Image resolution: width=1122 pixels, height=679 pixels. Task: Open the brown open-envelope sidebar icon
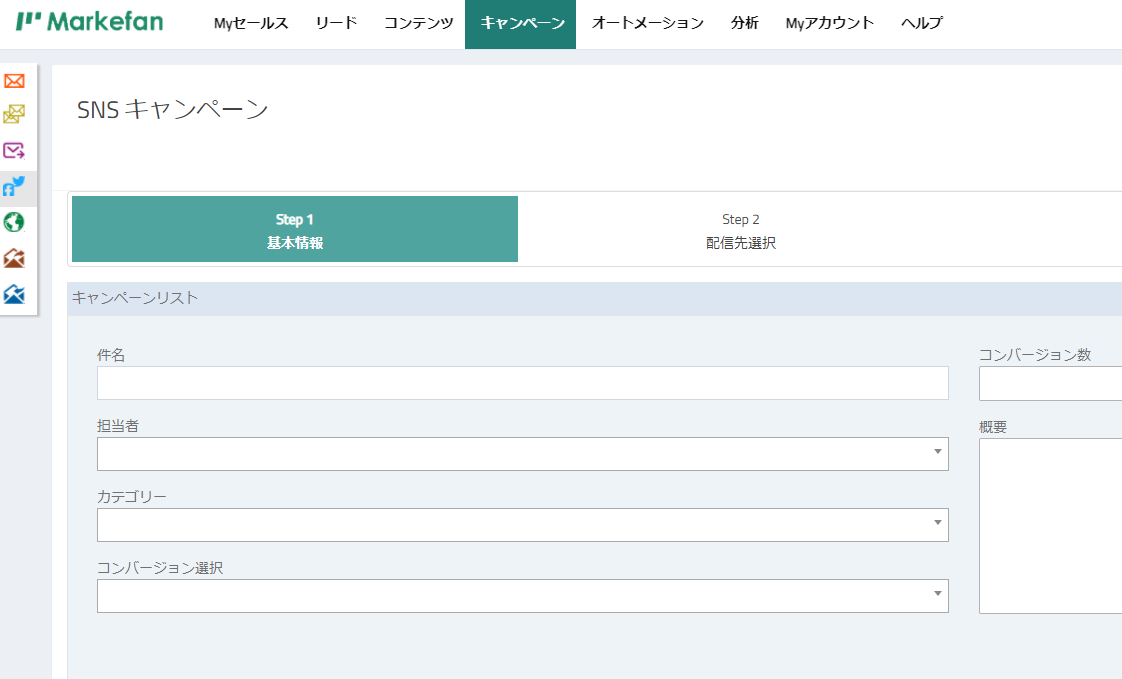point(14,258)
